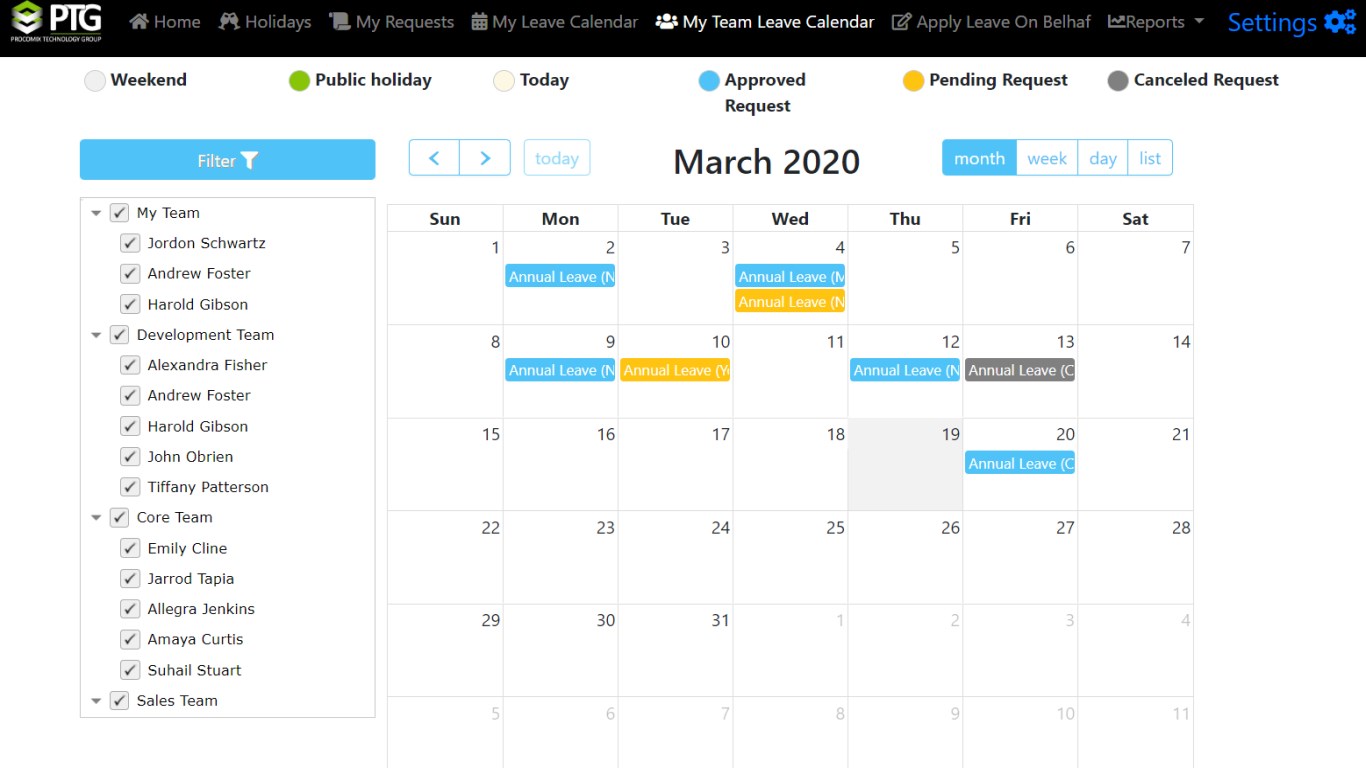The image size is (1366, 768).
Task: Click the Home house icon
Action: (139, 22)
